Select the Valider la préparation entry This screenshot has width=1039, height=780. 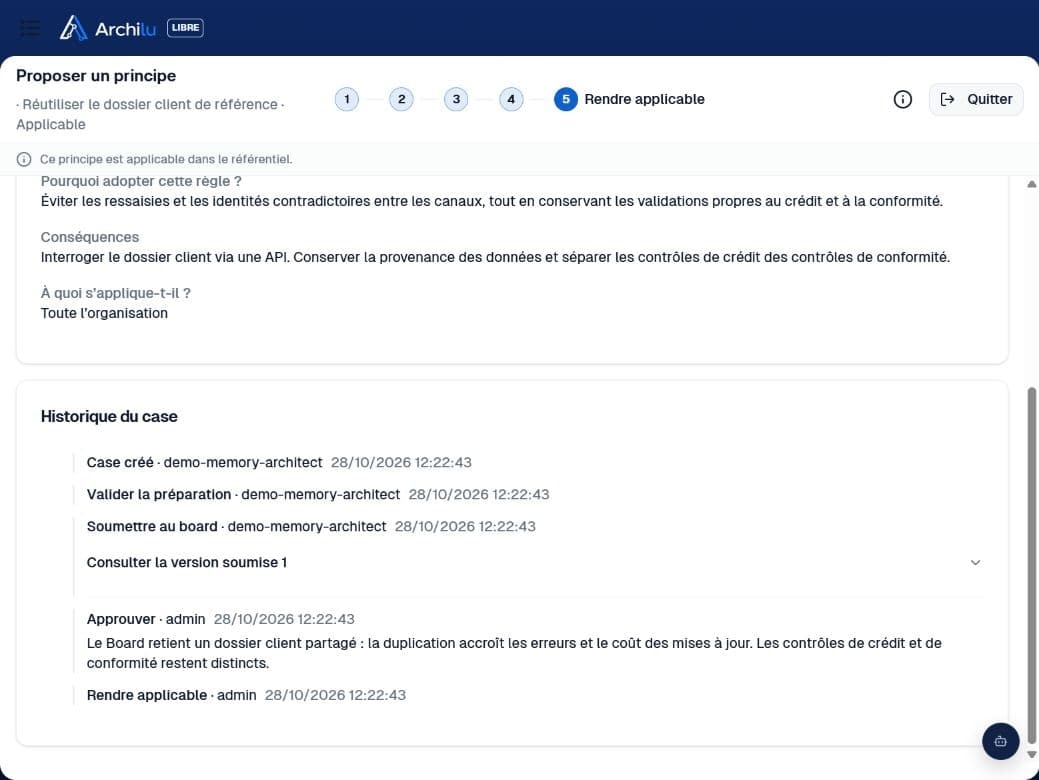[x=318, y=494]
